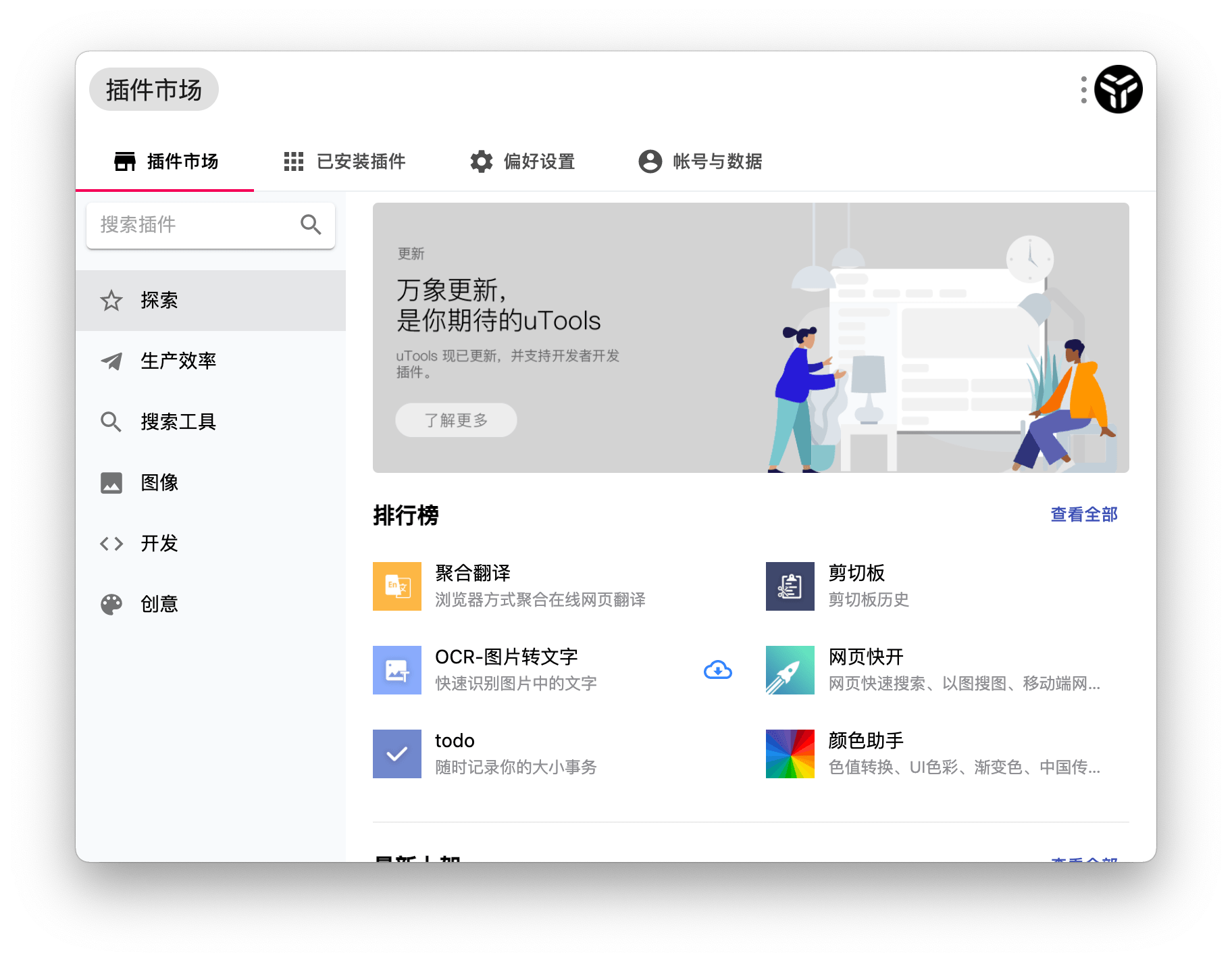Download OCR-图片转文字 via cloud icon

718,669
